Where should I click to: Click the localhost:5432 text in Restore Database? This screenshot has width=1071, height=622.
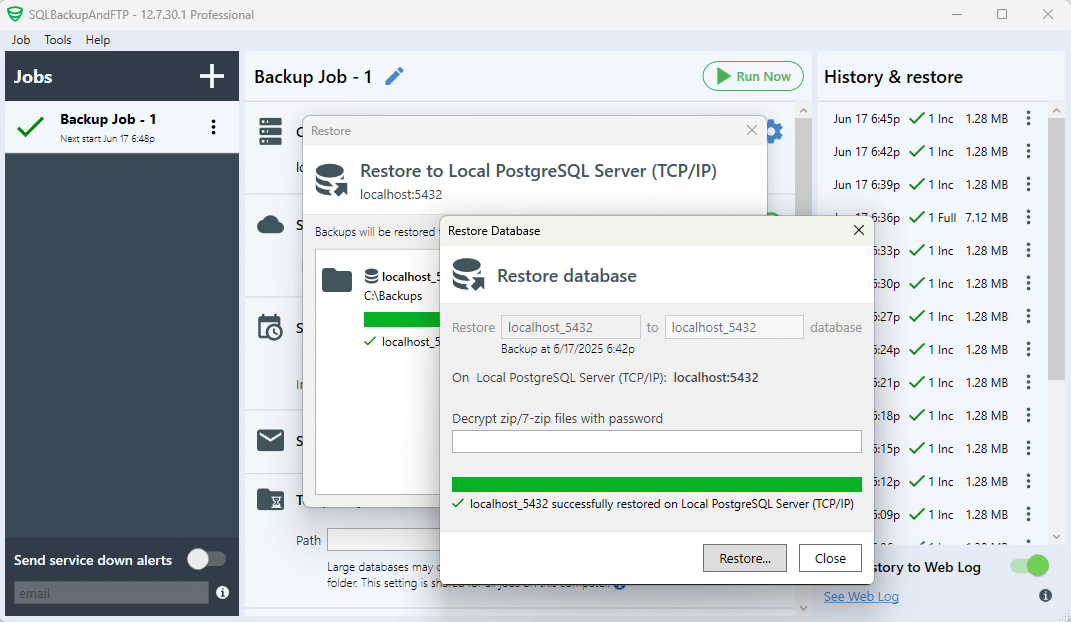click(716, 378)
